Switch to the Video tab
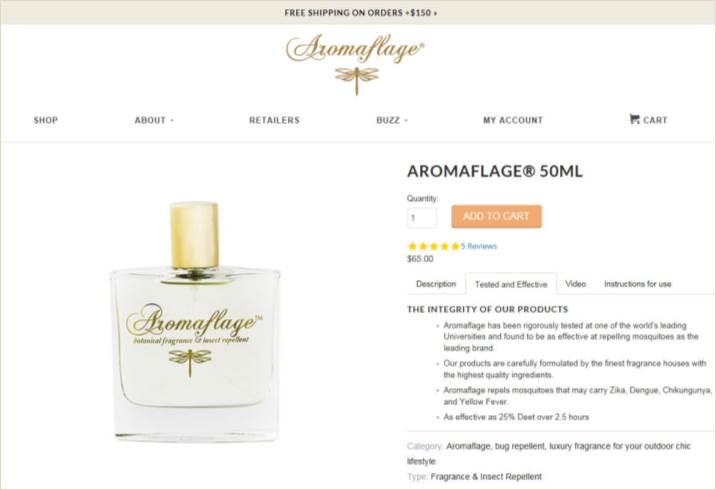The width and height of the screenshot is (716, 490). (575, 284)
